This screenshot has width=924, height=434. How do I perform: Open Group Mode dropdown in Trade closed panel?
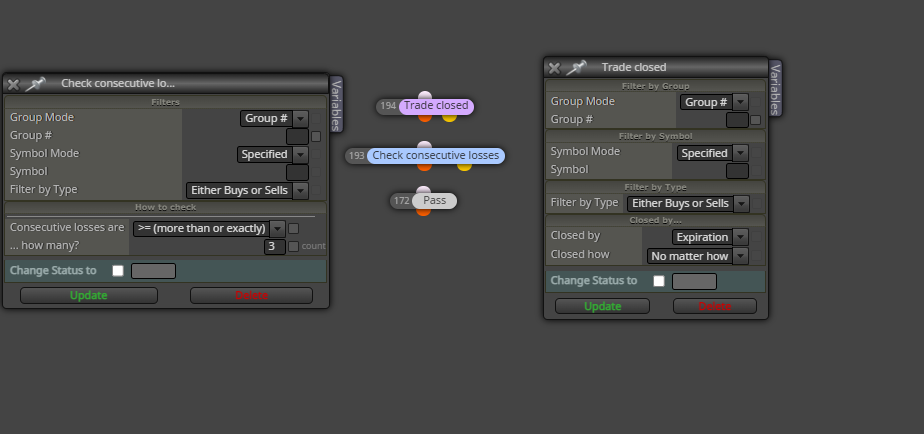click(x=714, y=102)
